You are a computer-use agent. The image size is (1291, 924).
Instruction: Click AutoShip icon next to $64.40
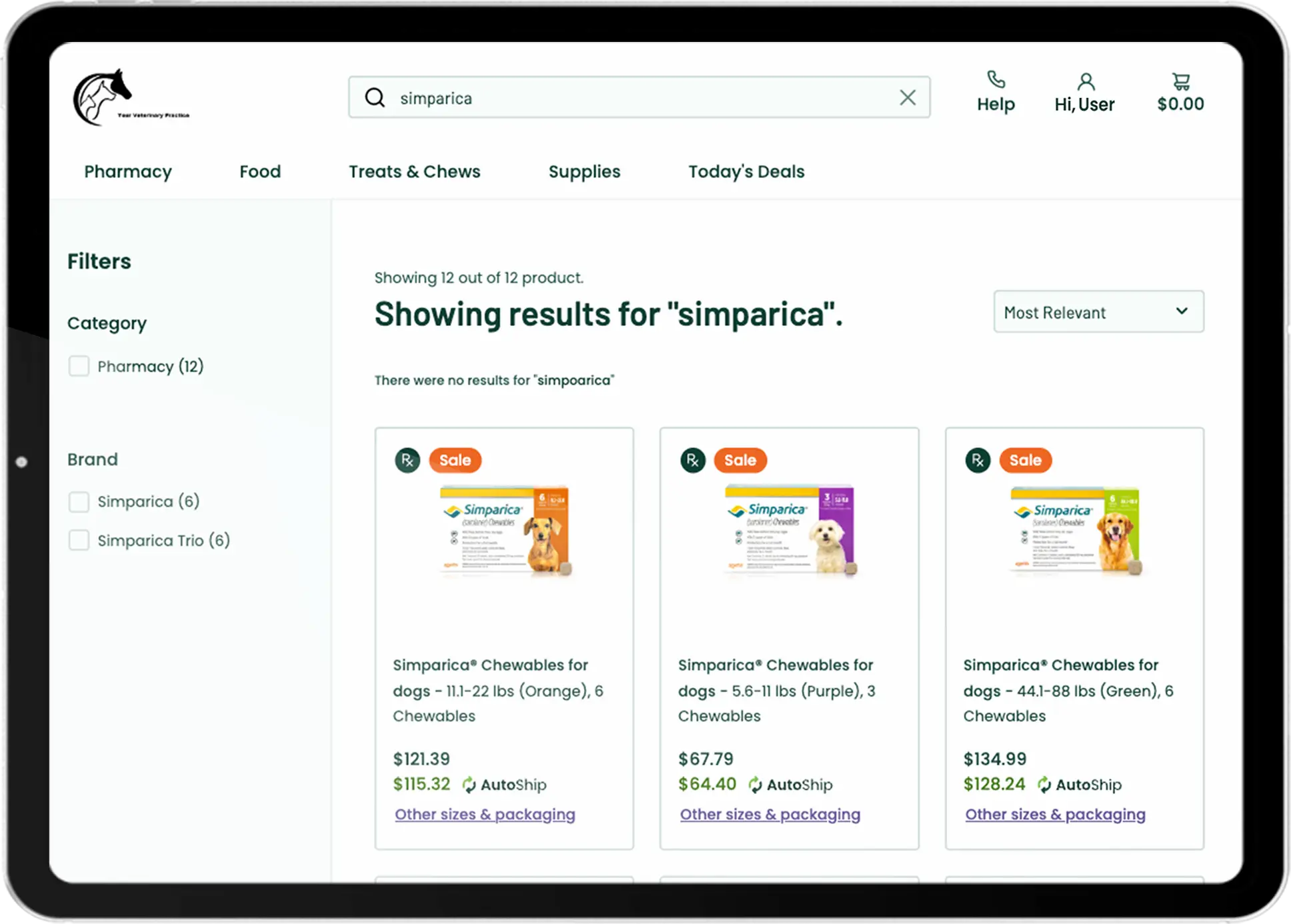click(x=755, y=785)
